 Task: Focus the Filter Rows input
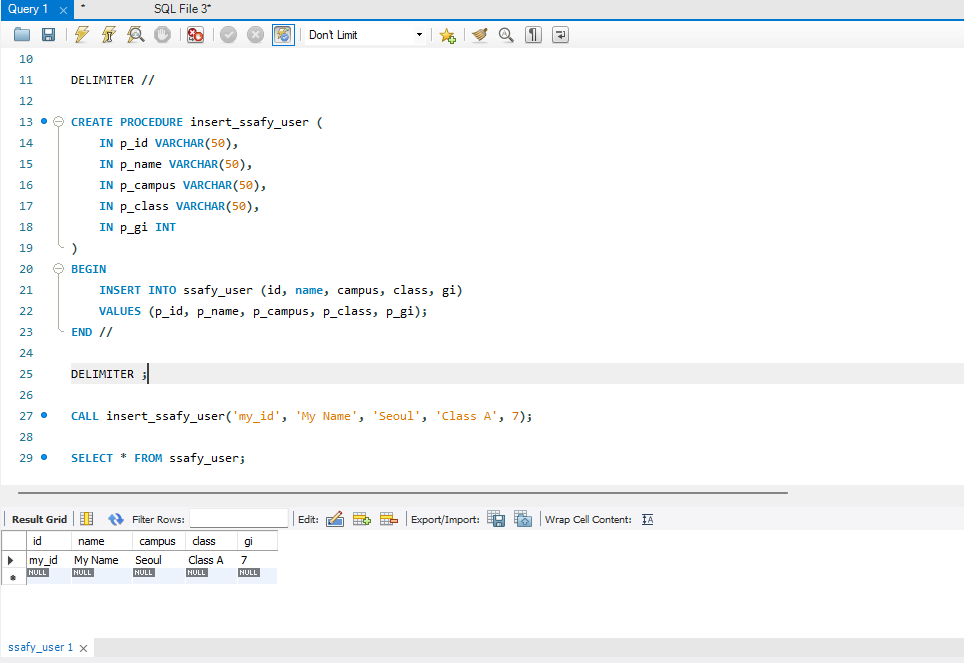239,519
